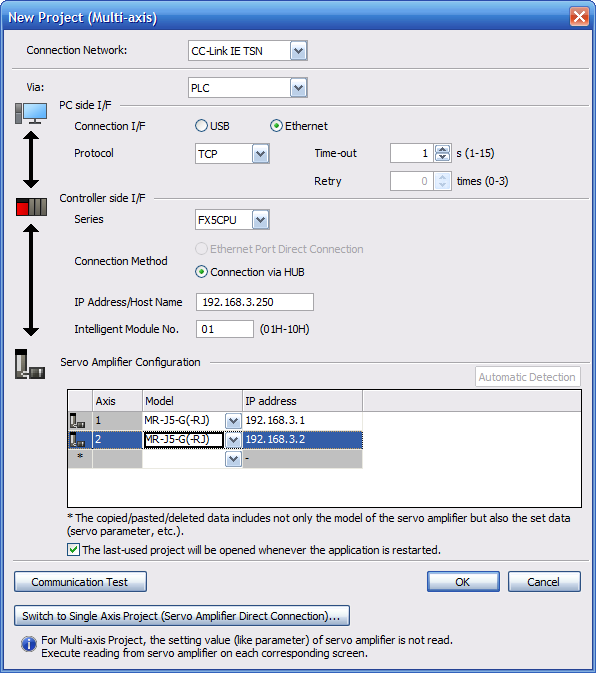The height and width of the screenshot is (673, 596).
Task: Open the Protocol TCP dropdown
Action: tap(260, 154)
